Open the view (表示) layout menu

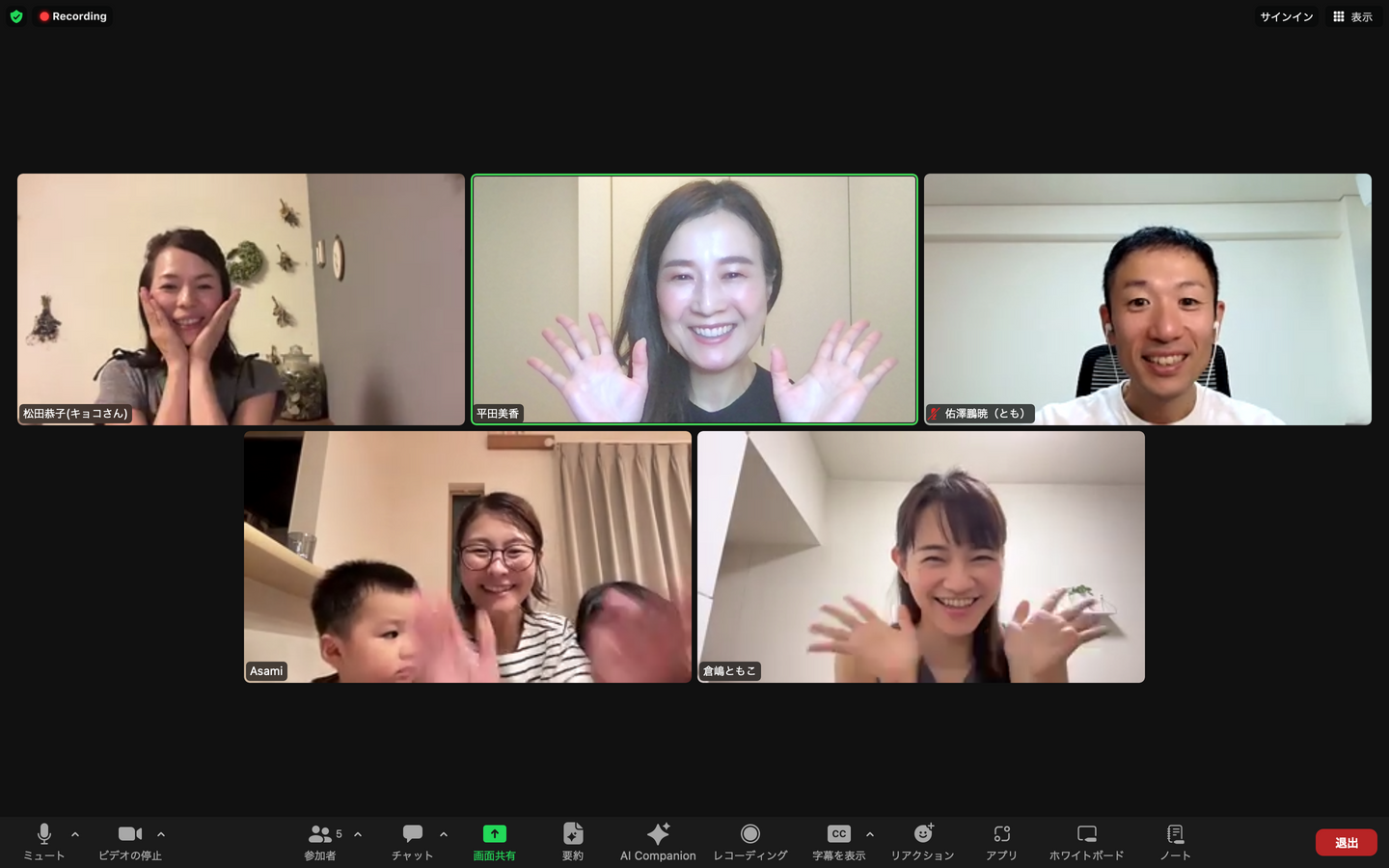[1352, 16]
